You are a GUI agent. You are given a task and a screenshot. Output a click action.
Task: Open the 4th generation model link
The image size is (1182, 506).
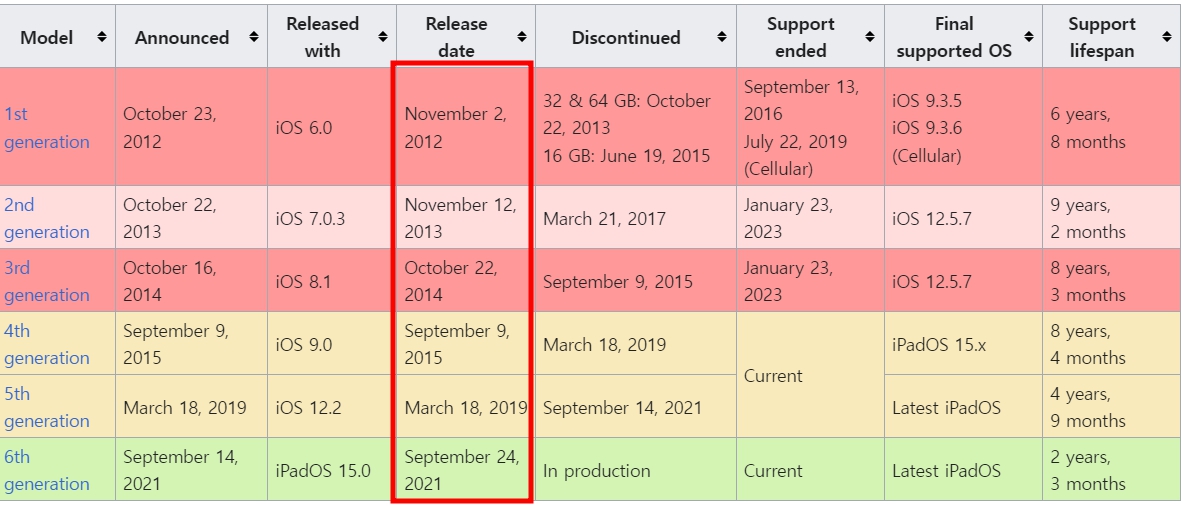(x=46, y=344)
